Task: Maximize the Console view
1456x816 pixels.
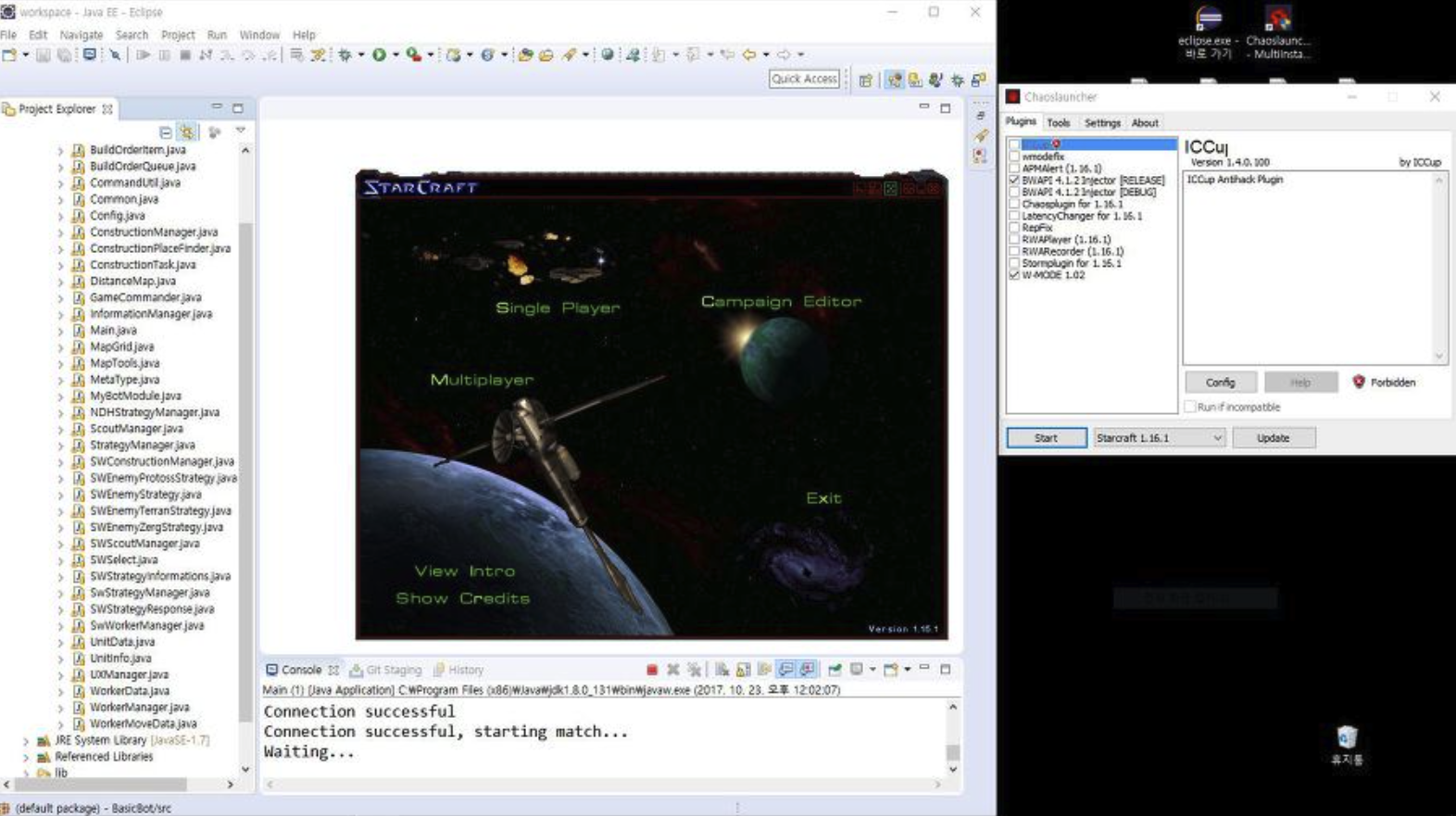Action: (946, 669)
